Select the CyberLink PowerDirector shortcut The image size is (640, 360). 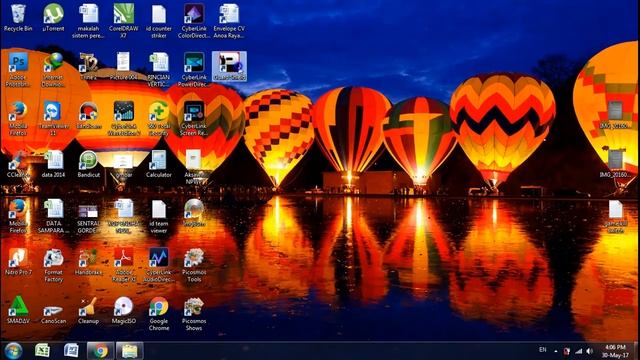194,69
